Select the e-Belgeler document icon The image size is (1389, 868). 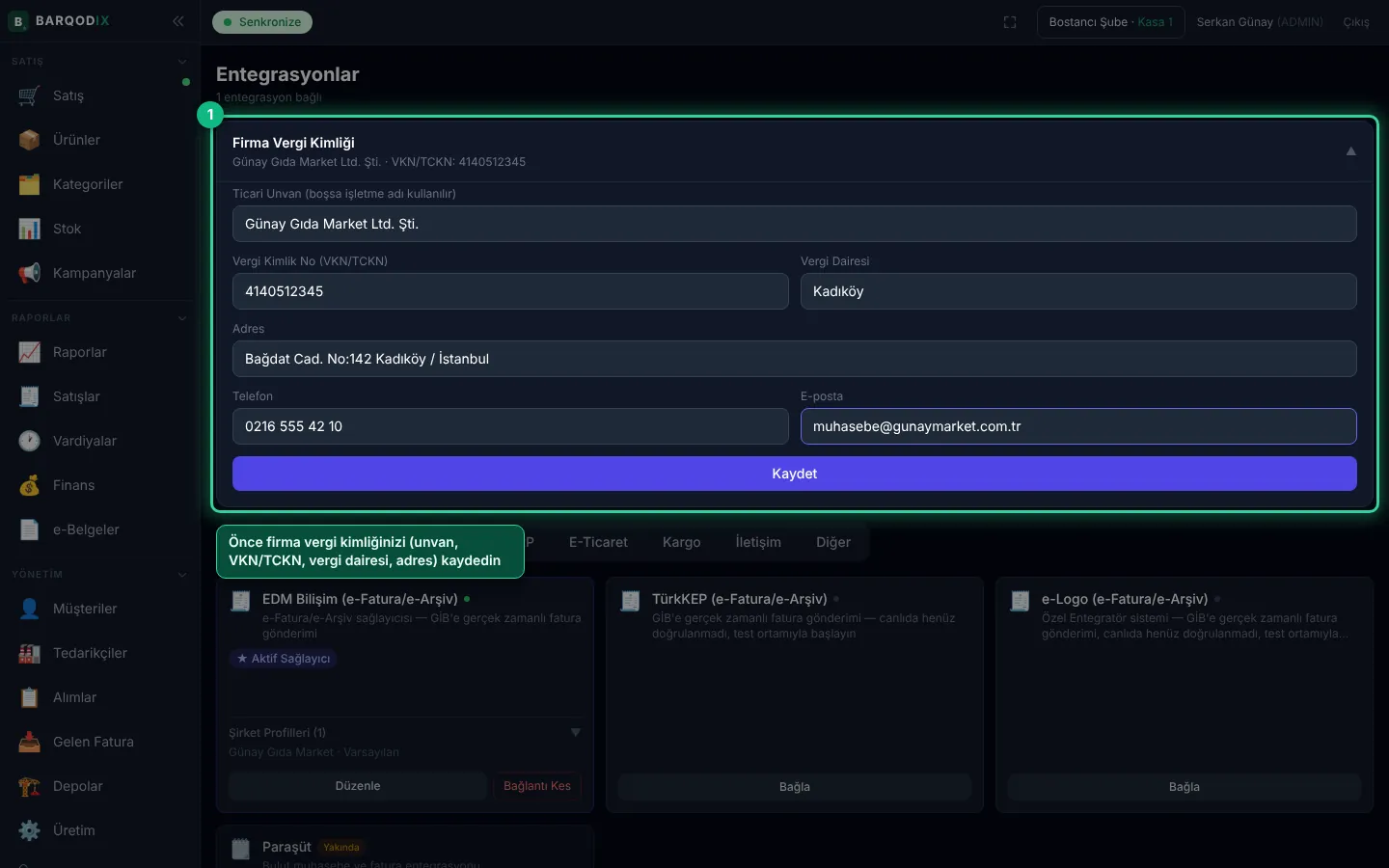[x=30, y=529]
